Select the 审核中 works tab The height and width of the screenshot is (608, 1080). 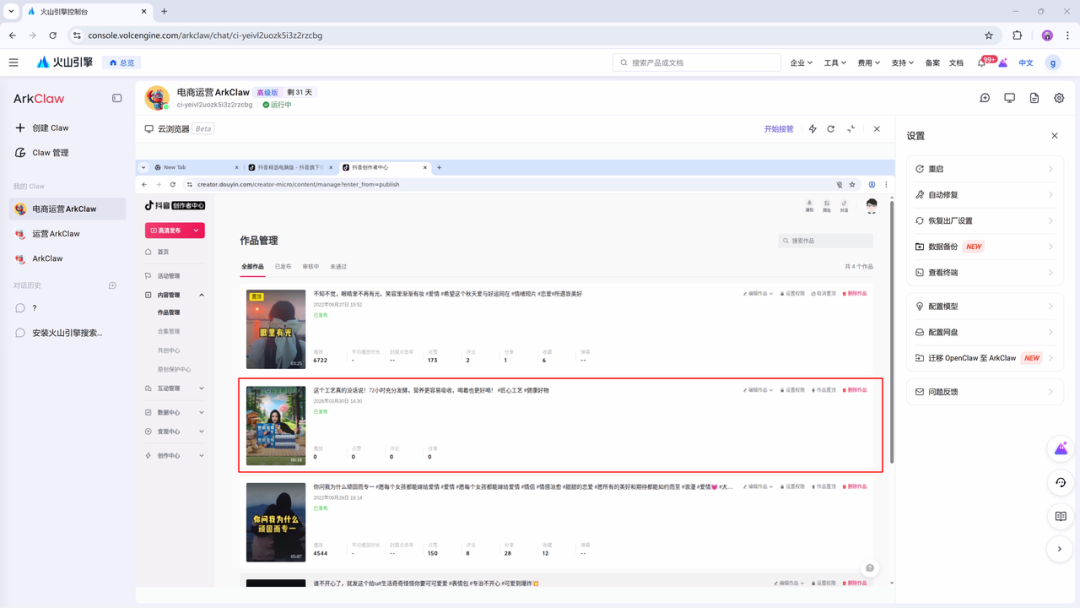coord(311,266)
